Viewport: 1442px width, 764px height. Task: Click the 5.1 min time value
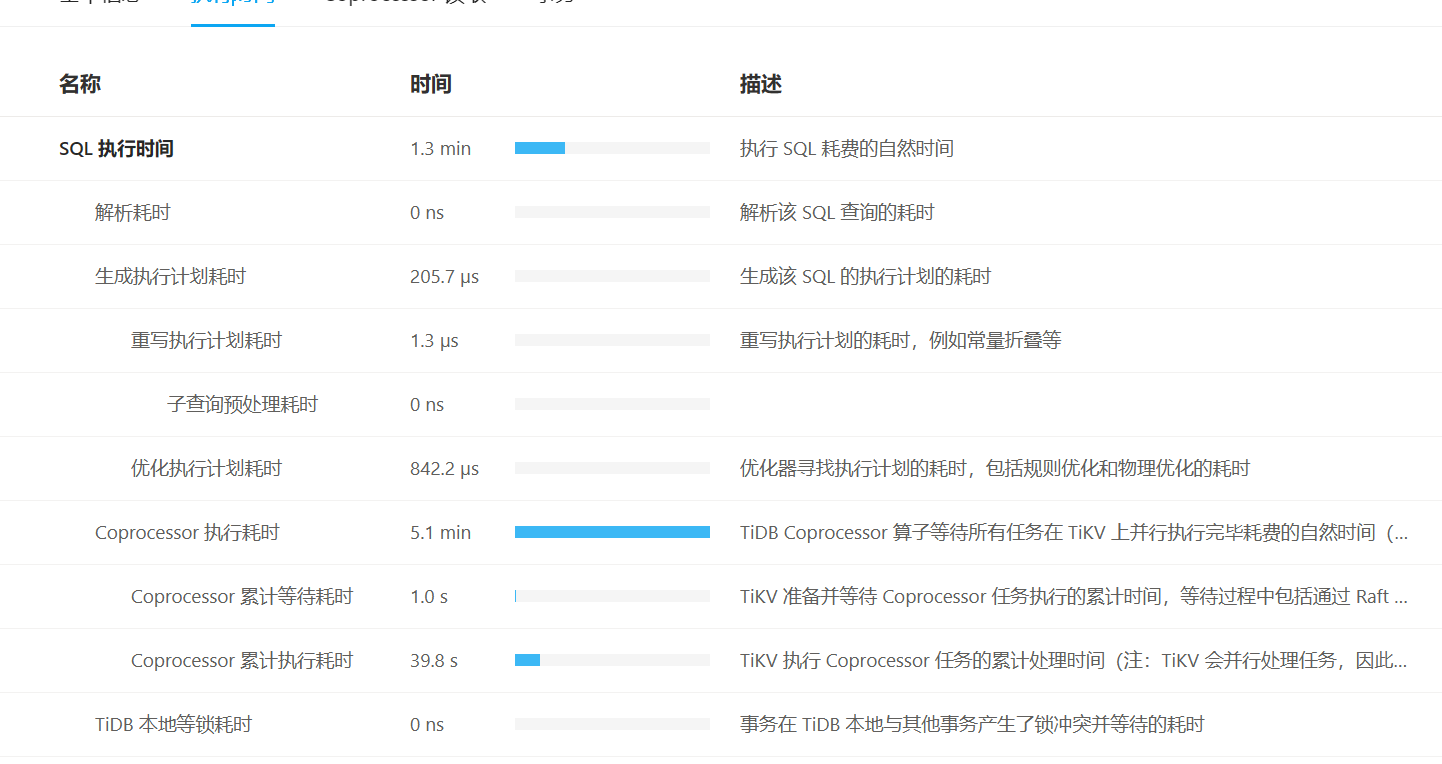440,533
